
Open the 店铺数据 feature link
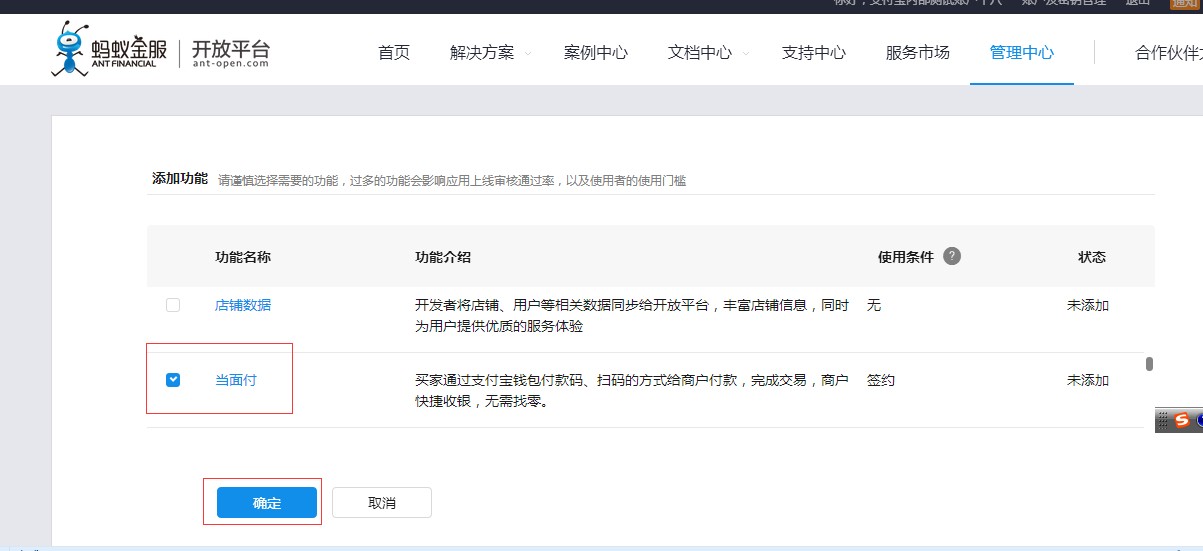[x=243, y=305]
